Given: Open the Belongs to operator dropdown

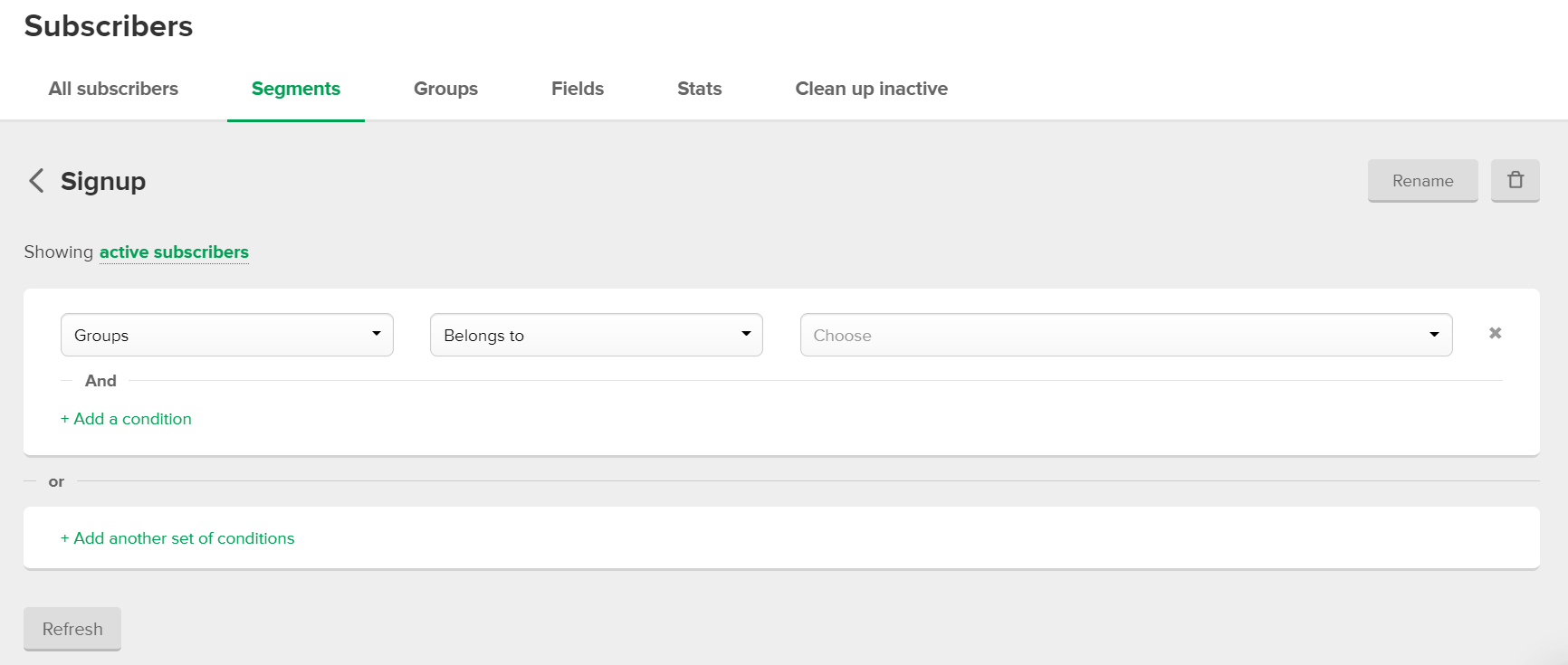Looking at the screenshot, I should (x=596, y=335).
